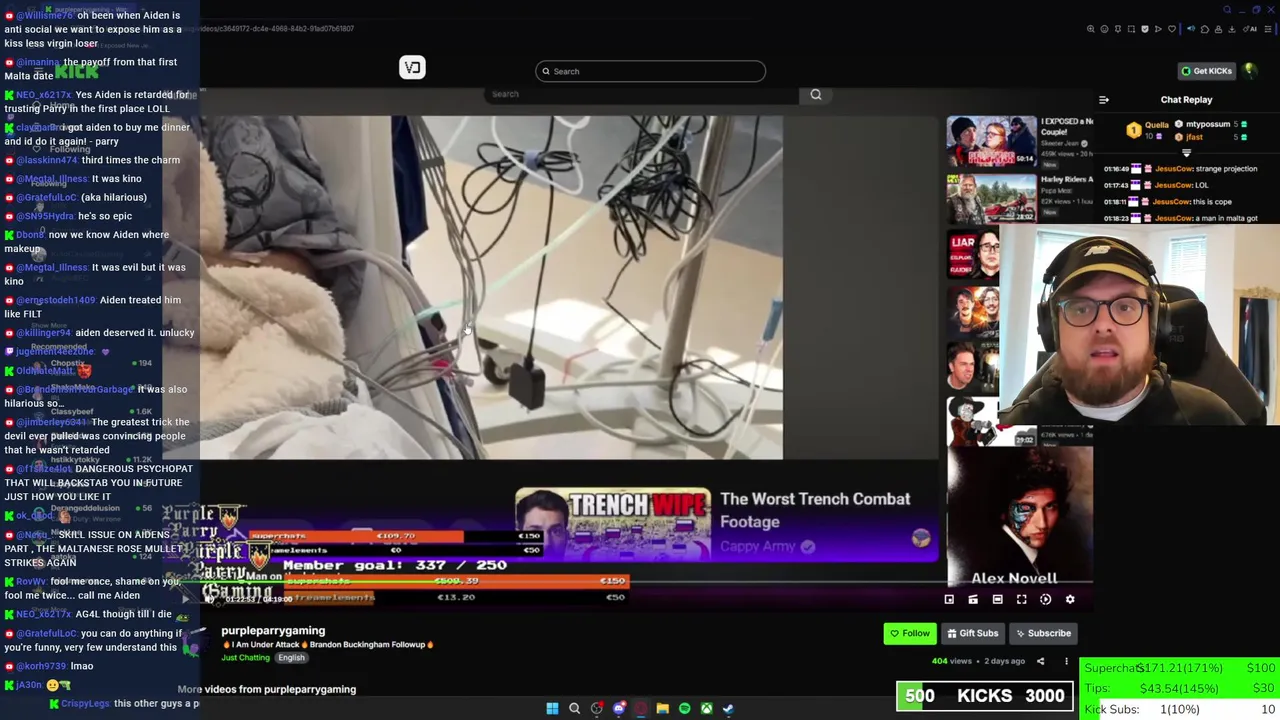Open the shield pocket icon in toolbar

coord(1145,29)
